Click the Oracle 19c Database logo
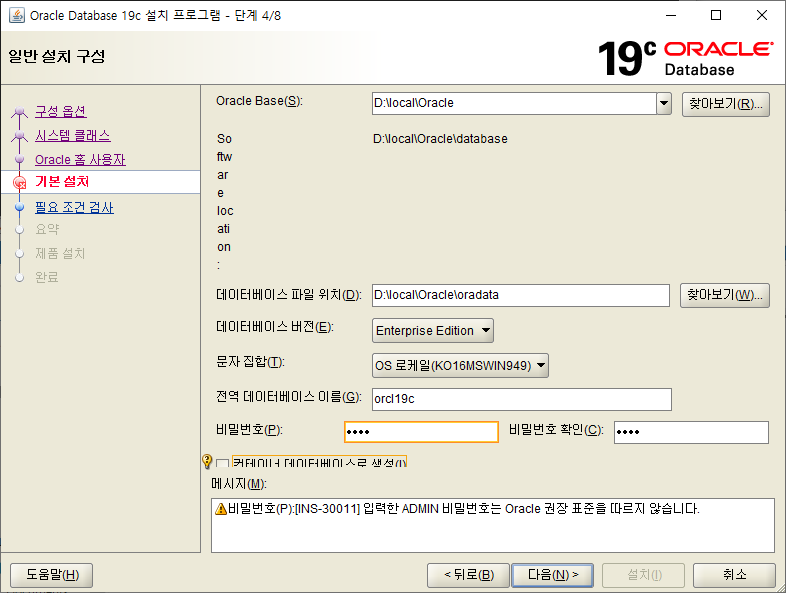The width and height of the screenshot is (786, 593). (685, 58)
